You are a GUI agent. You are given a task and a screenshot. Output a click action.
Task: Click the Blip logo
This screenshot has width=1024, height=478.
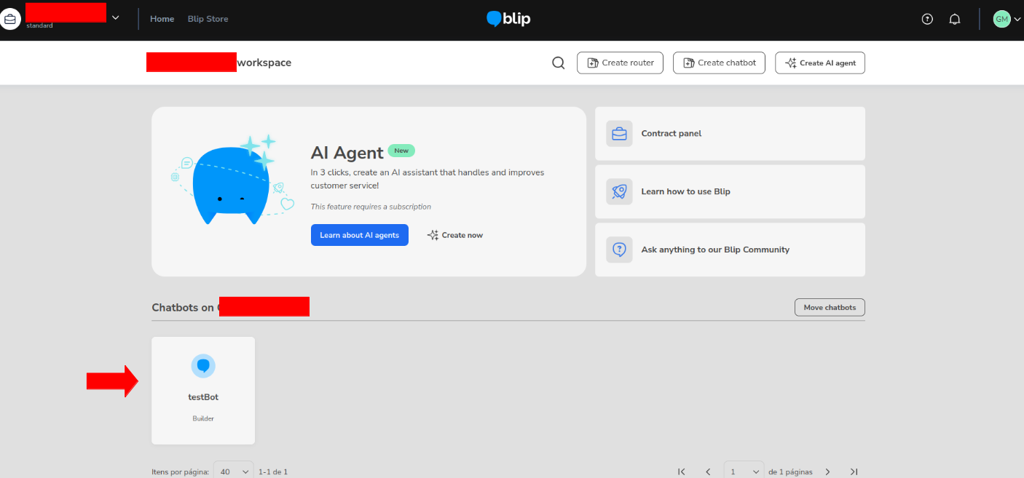coord(508,19)
